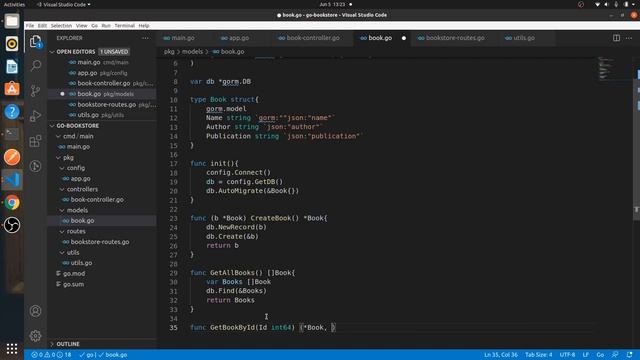Open bookstore-routes.go in file tree

(100, 242)
